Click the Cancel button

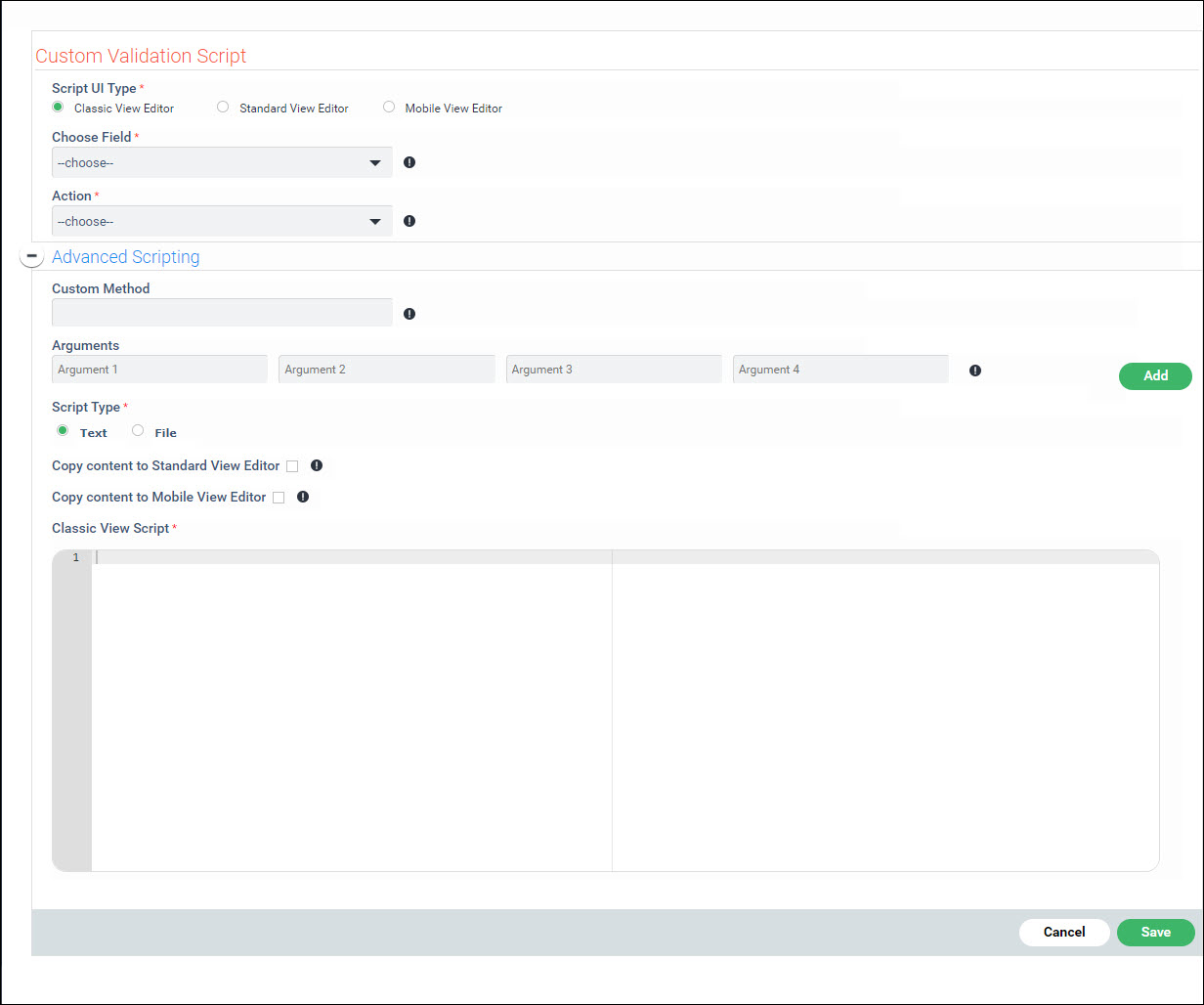point(1064,932)
